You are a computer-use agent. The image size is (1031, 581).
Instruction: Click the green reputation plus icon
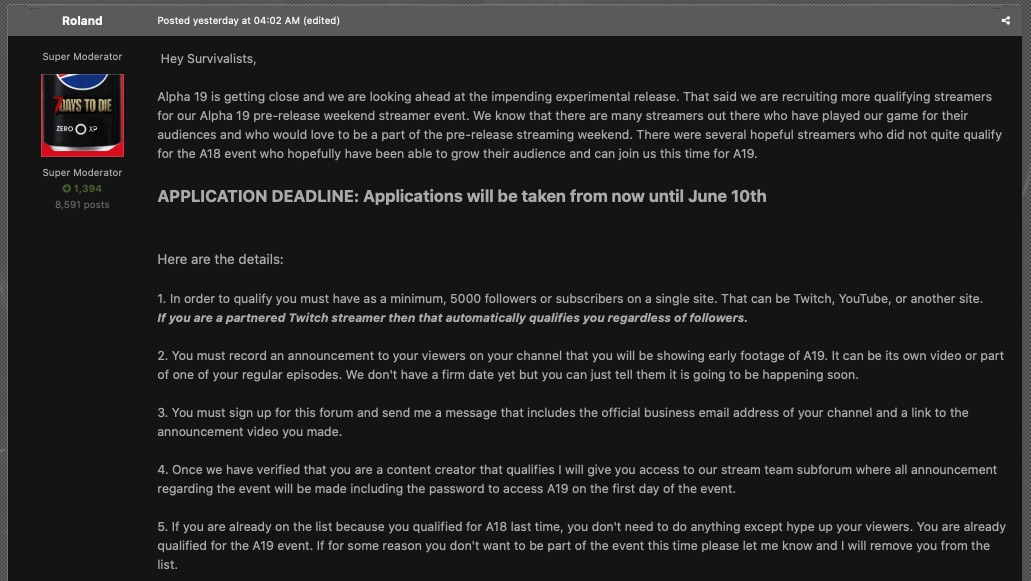click(67, 189)
